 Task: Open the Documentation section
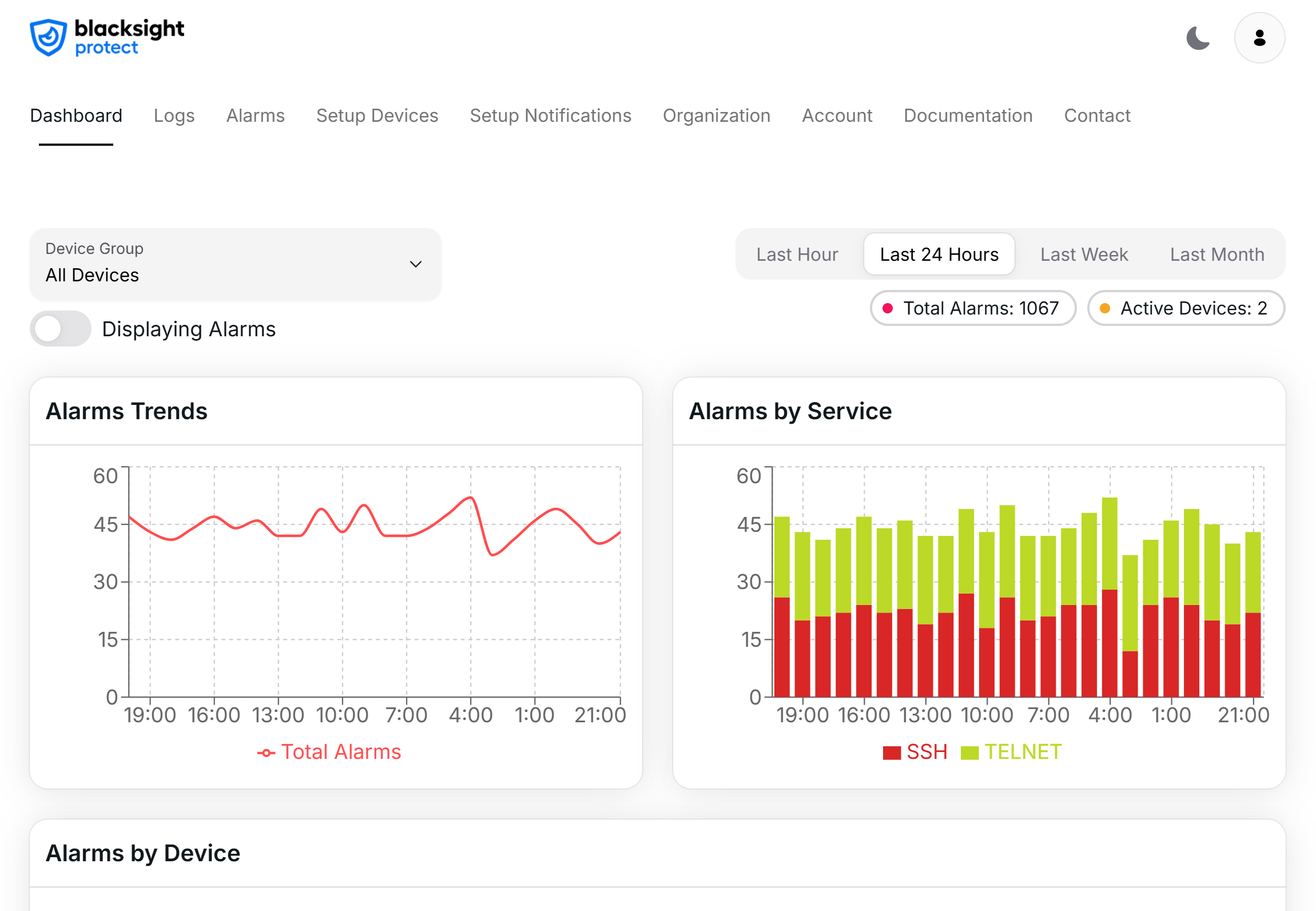[x=967, y=116]
